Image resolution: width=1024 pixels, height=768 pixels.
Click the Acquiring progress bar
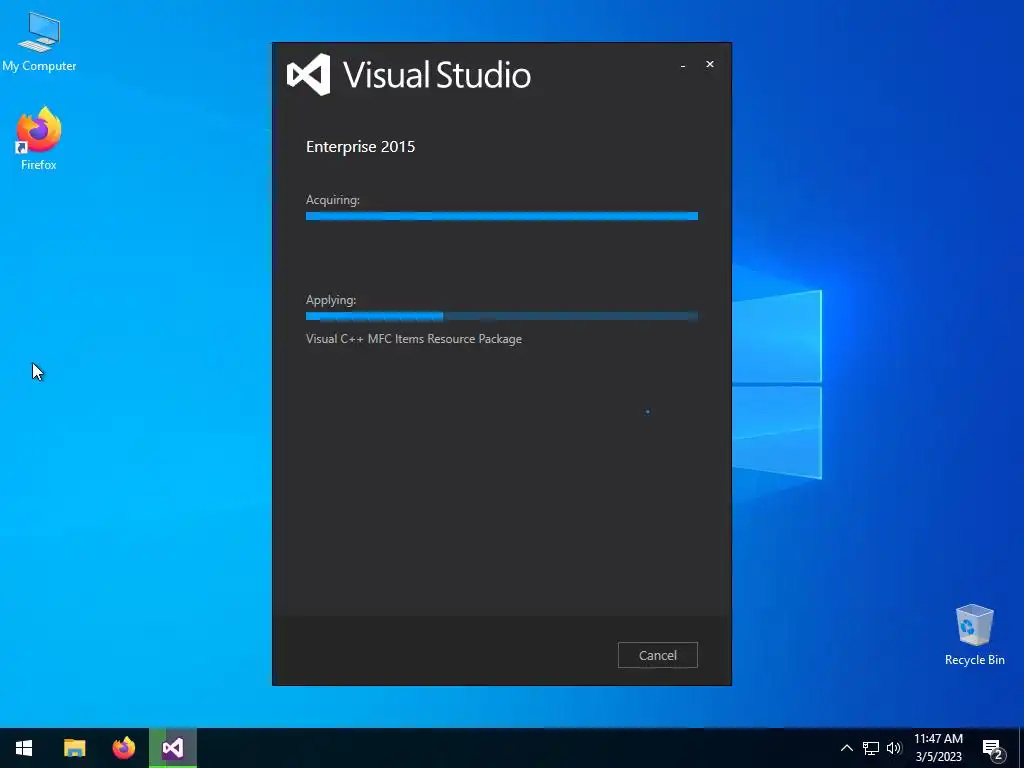pos(502,216)
